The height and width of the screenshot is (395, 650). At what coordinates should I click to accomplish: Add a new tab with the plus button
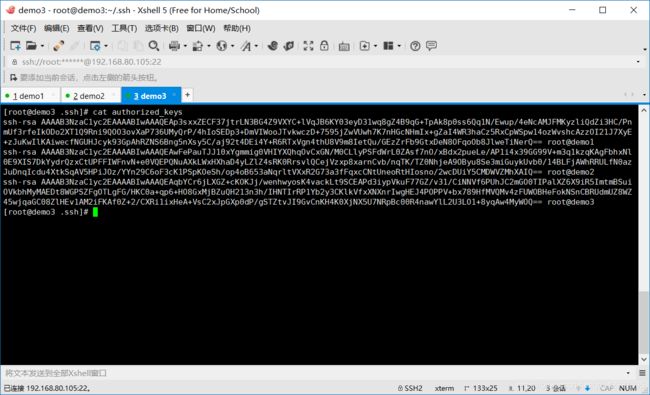(x=187, y=95)
